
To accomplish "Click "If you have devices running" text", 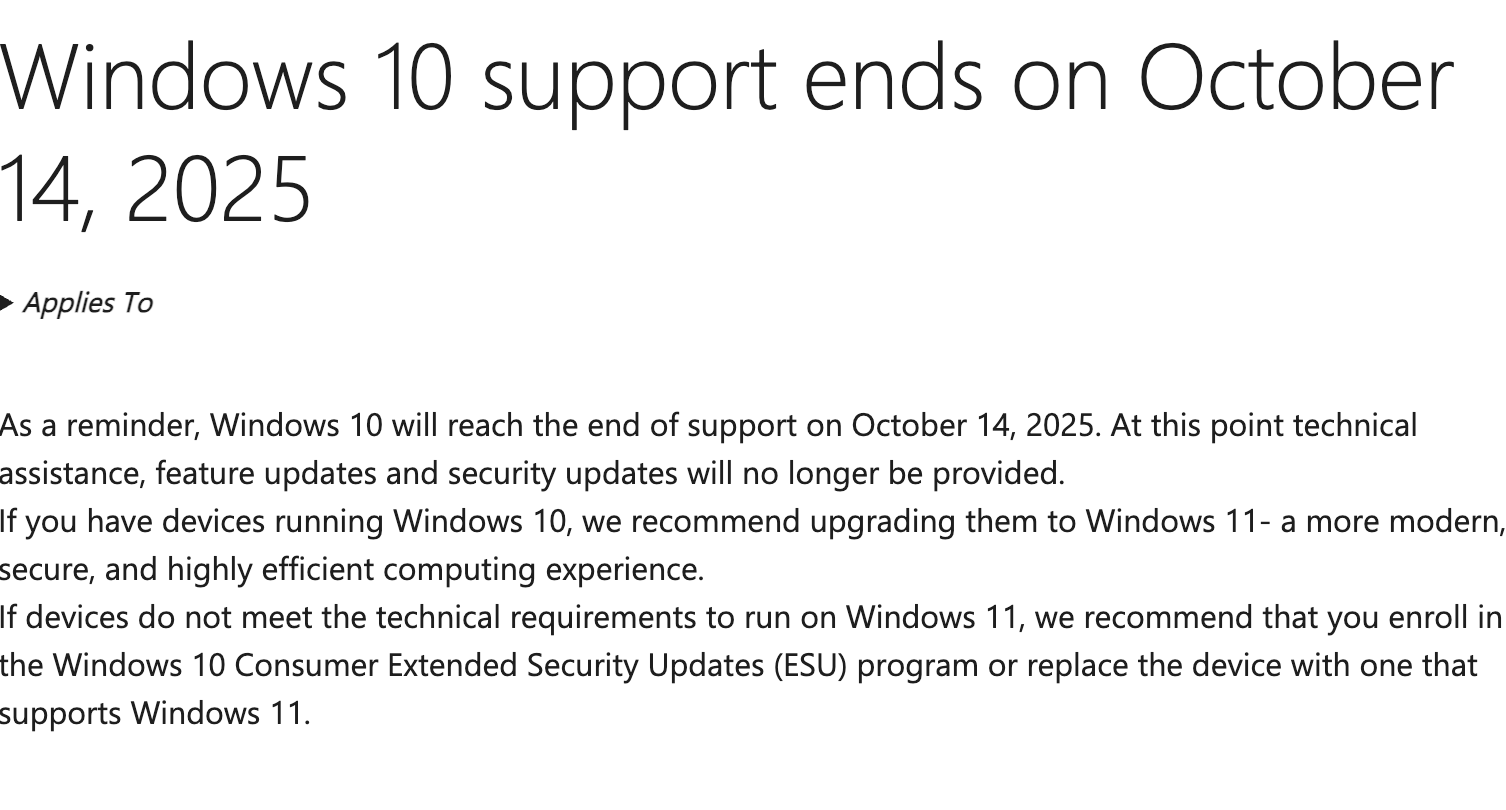I will point(192,522).
